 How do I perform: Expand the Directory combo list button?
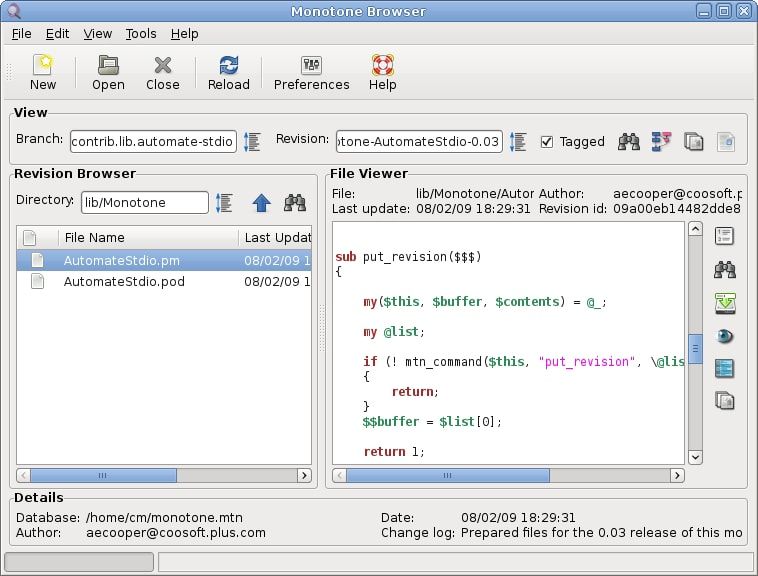click(224, 203)
